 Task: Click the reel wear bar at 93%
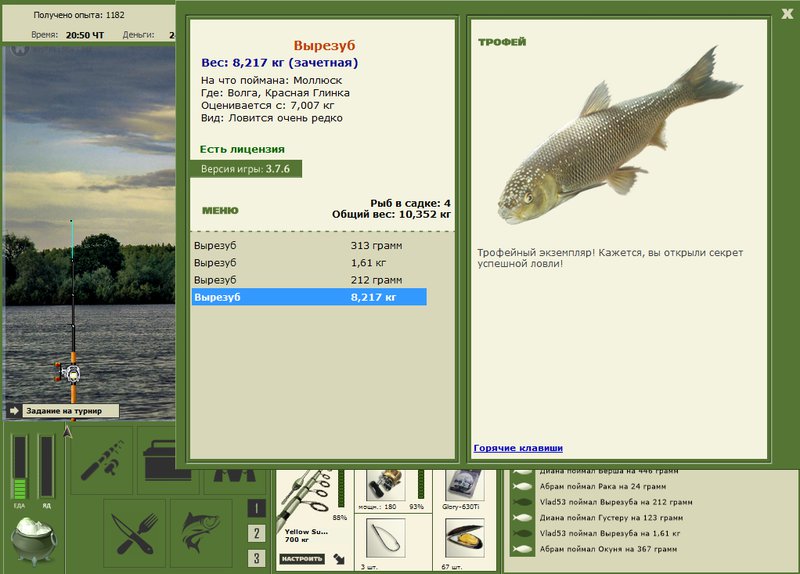[x=421, y=484]
